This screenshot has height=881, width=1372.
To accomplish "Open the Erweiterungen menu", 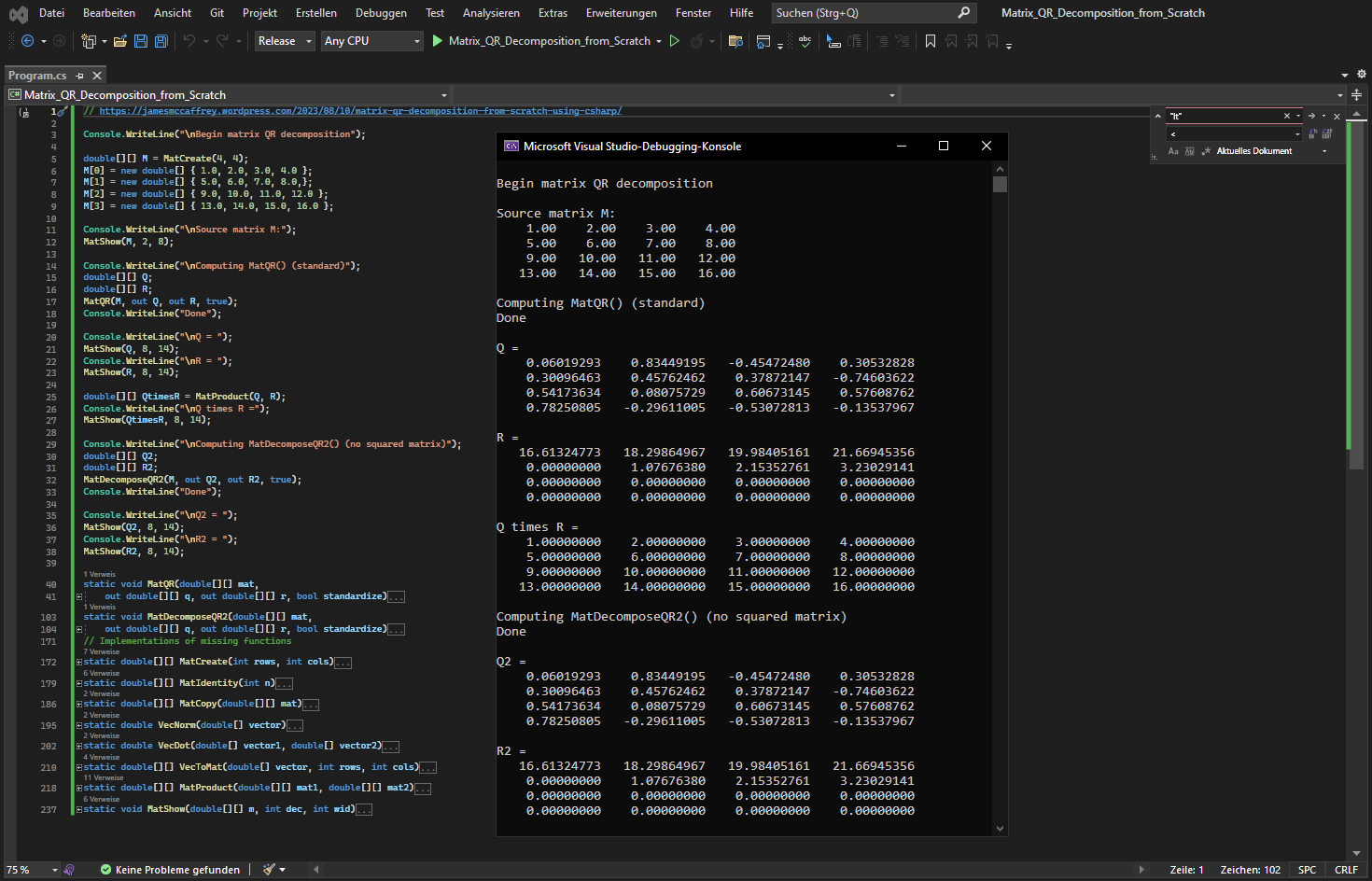I will click(621, 13).
